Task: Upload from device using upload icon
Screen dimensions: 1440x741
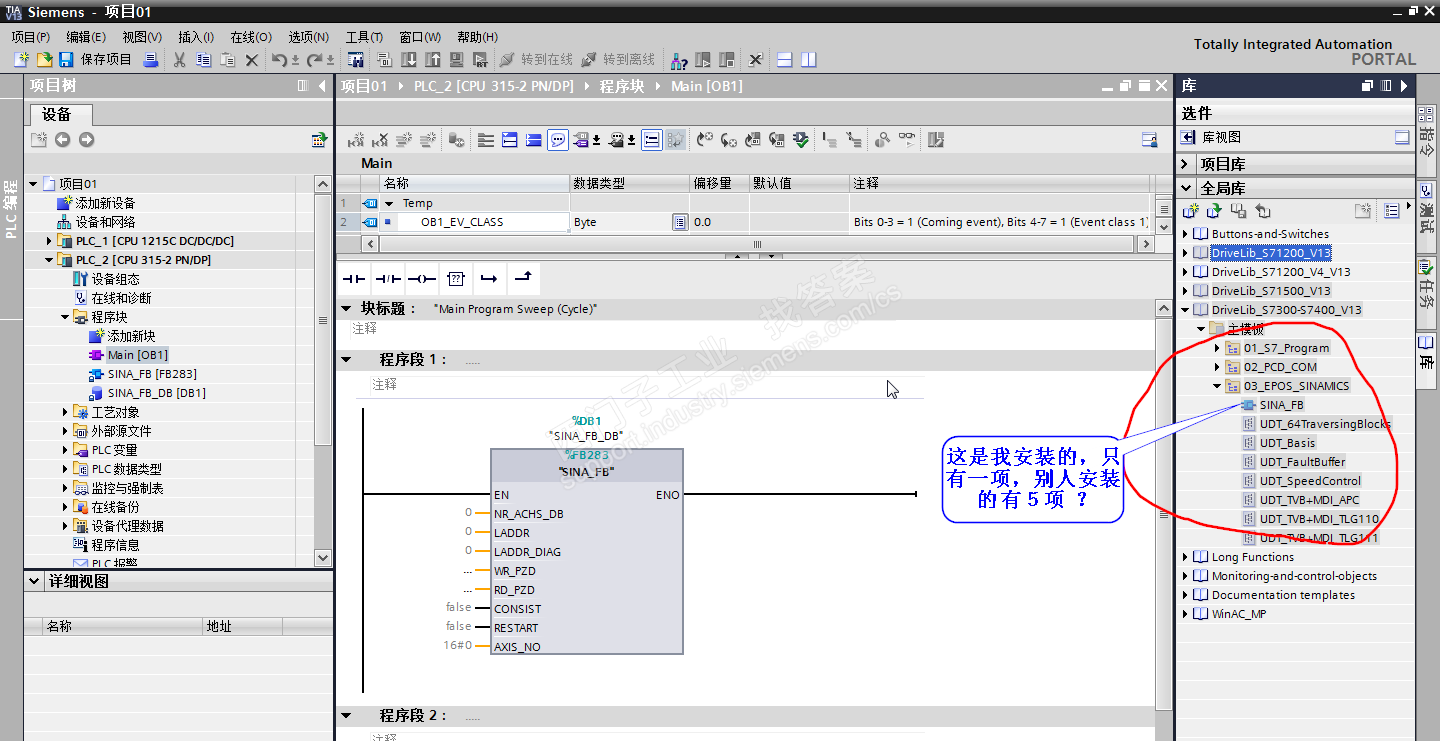Action: (x=433, y=60)
